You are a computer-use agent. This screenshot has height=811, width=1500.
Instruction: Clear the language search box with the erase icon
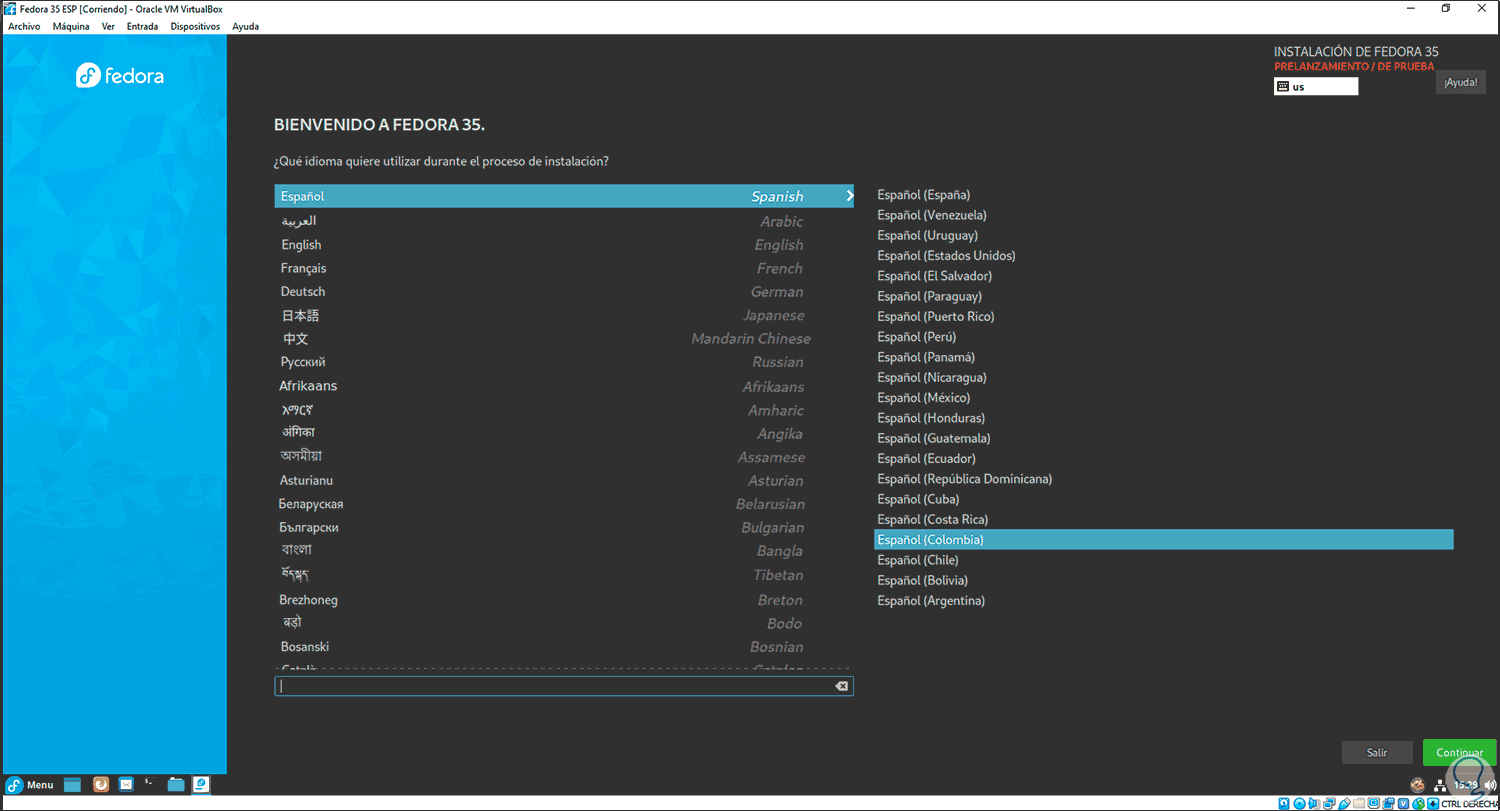tap(841, 686)
